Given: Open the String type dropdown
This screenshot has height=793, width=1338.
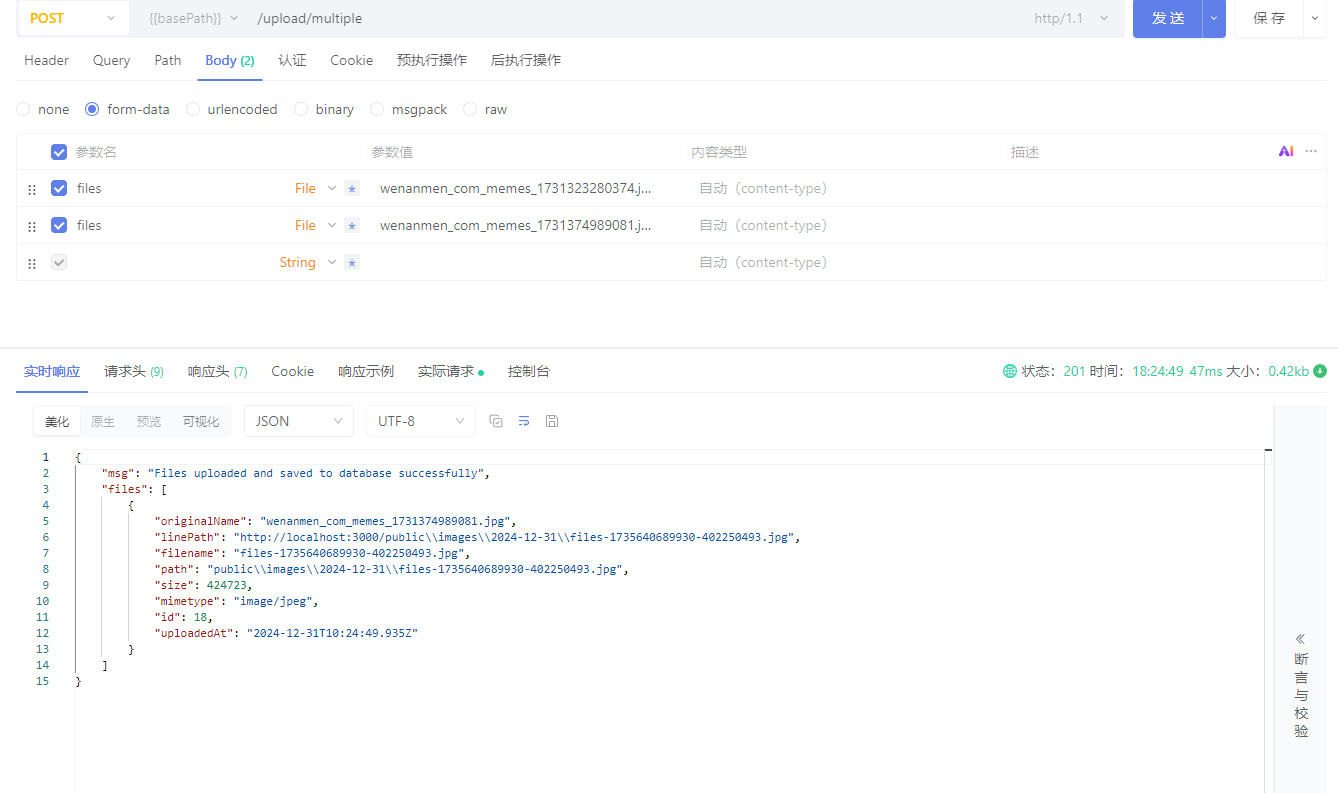Looking at the screenshot, I should [308, 262].
